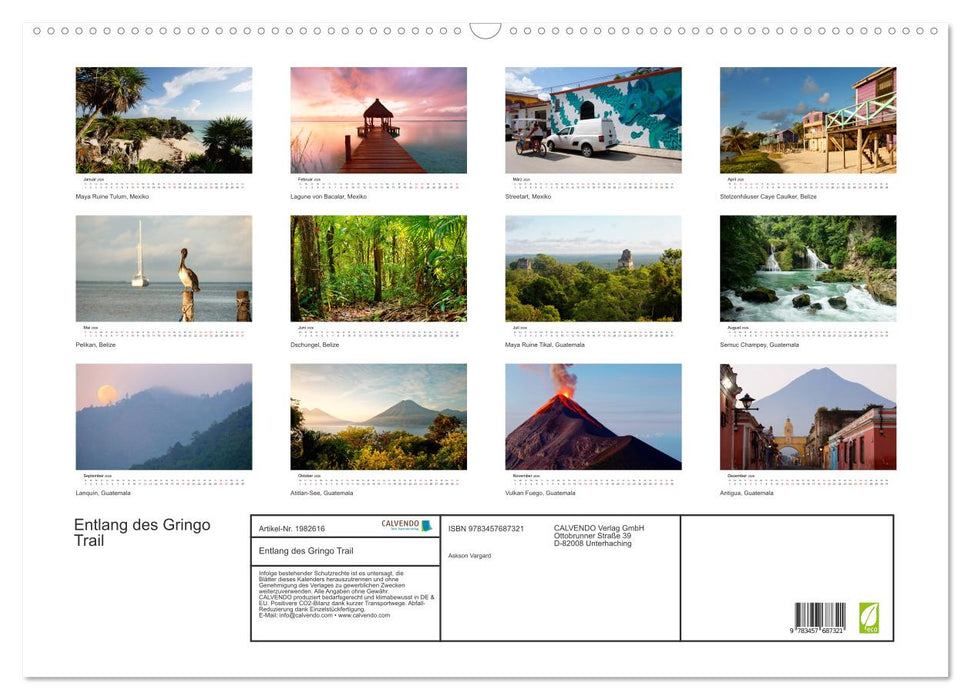Open the erupting Vulkan Fuego photo
971x700 pixels.
(593, 416)
